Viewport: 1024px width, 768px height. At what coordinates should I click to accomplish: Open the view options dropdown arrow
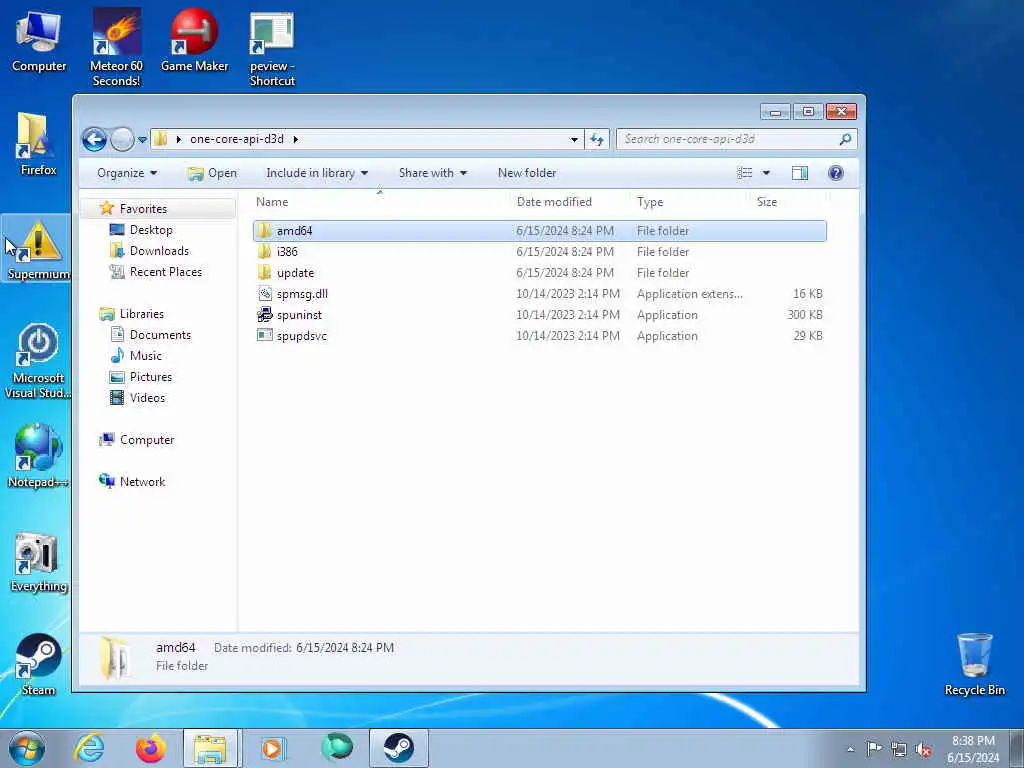(x=766, y=173)
